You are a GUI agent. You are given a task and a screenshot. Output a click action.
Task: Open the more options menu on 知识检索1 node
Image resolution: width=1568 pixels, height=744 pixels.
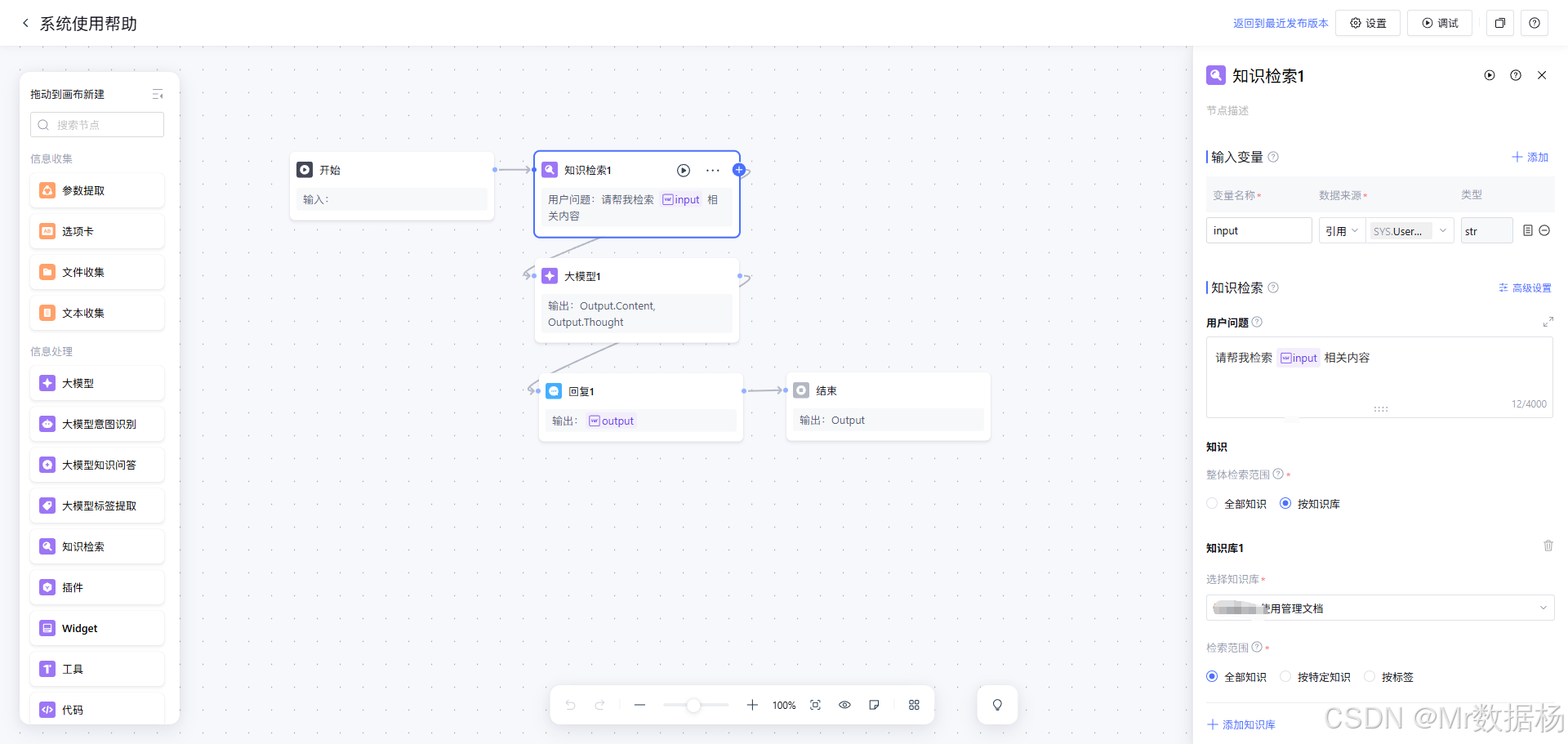tap(713, 170)
